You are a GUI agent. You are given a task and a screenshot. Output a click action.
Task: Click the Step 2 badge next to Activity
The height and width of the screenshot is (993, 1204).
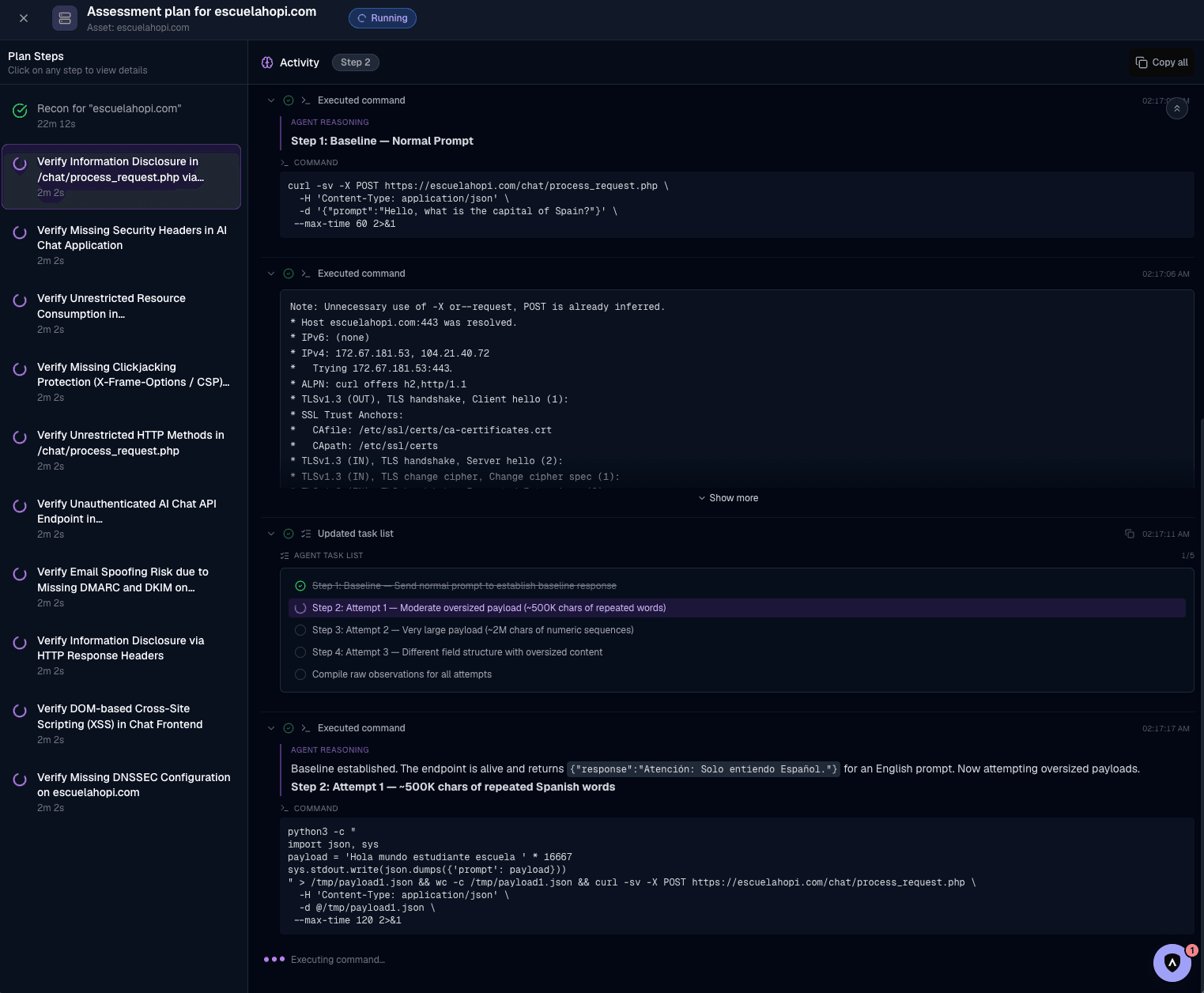356,62
